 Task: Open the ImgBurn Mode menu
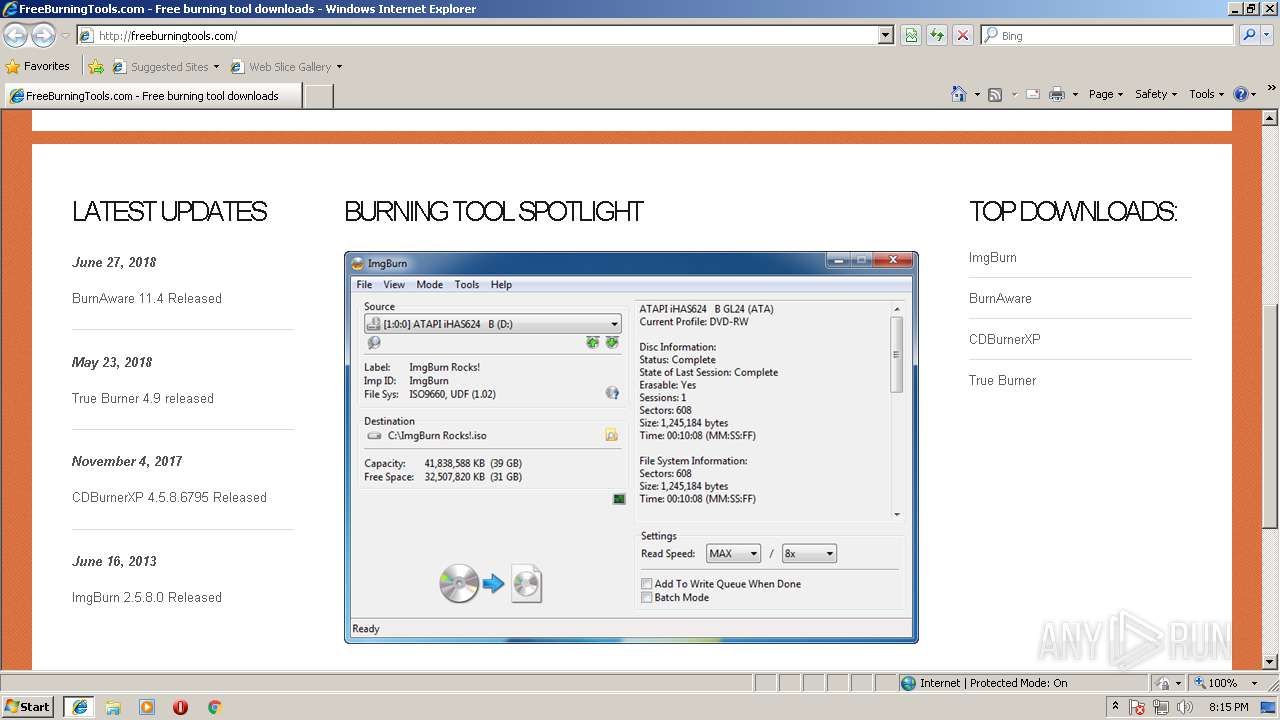click(429, 285)
